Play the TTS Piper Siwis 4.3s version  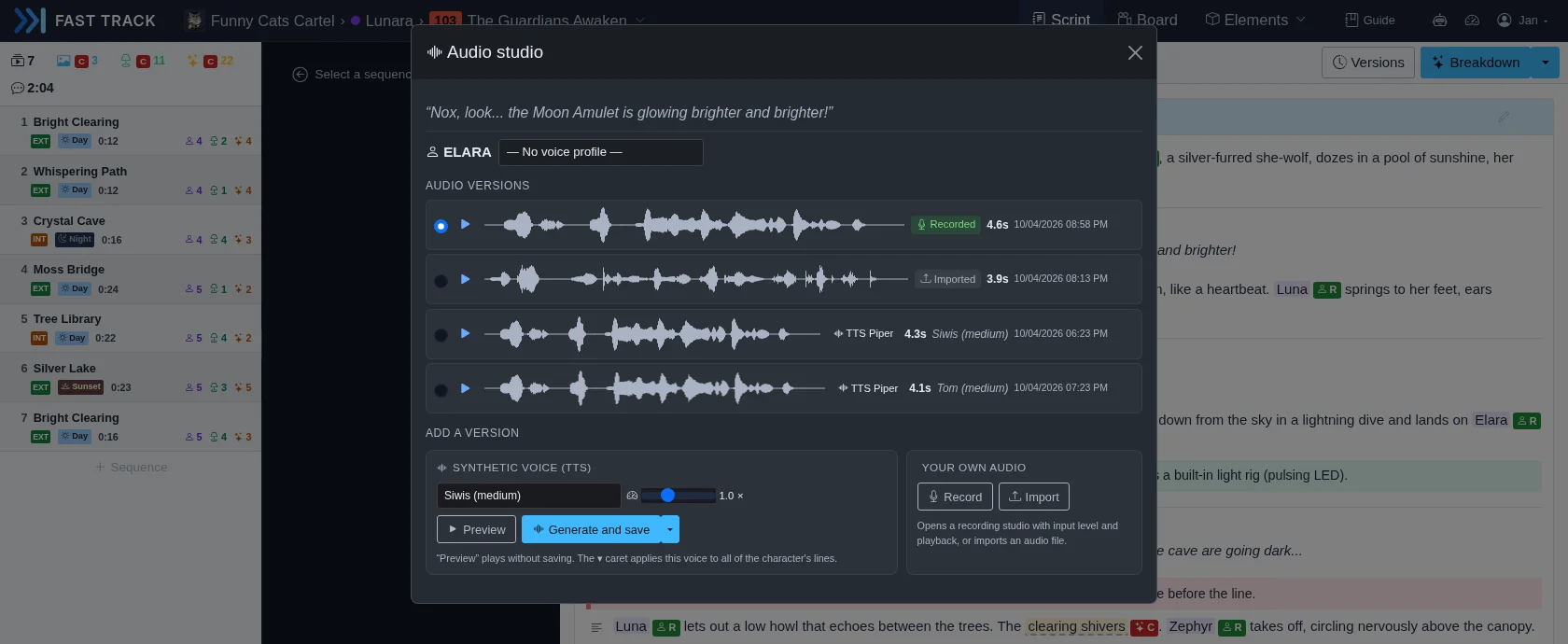[x=465, y=333]
